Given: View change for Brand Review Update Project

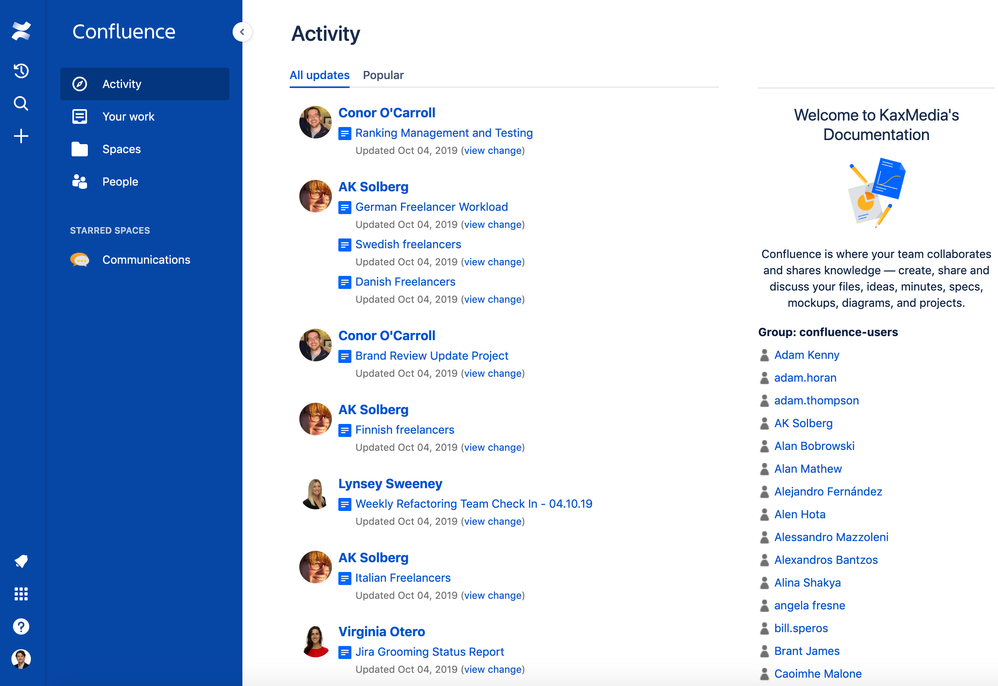Looking at the screenshot, I should (493, 374).
